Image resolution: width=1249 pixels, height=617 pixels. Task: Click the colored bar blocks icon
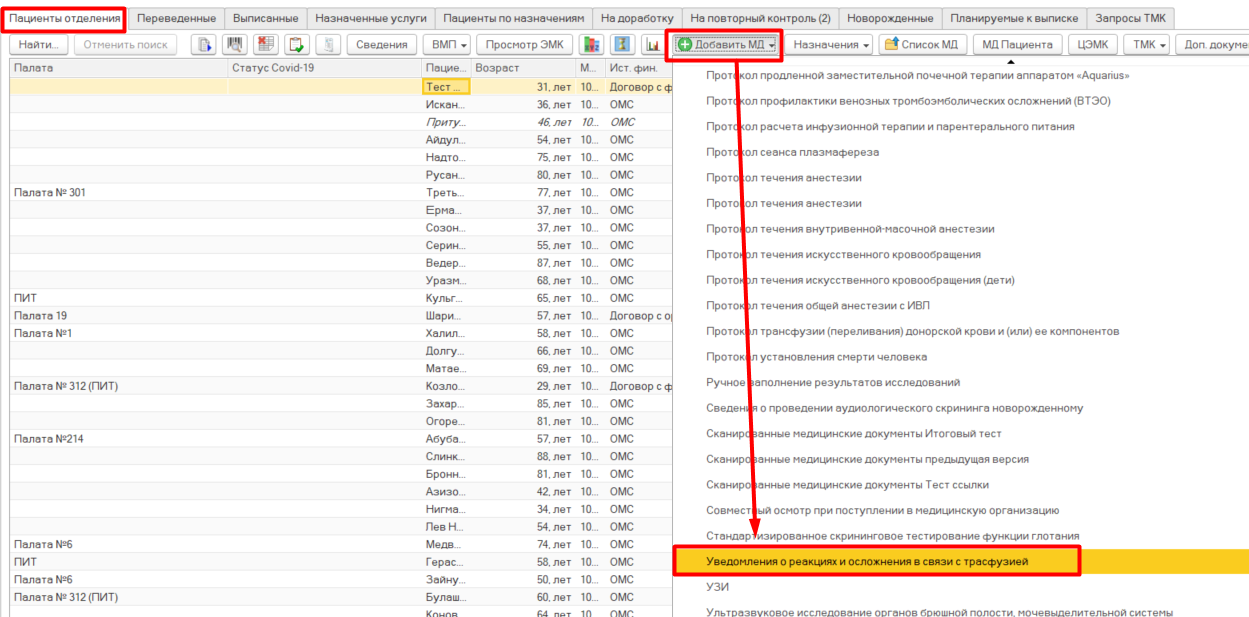[592, 45]
